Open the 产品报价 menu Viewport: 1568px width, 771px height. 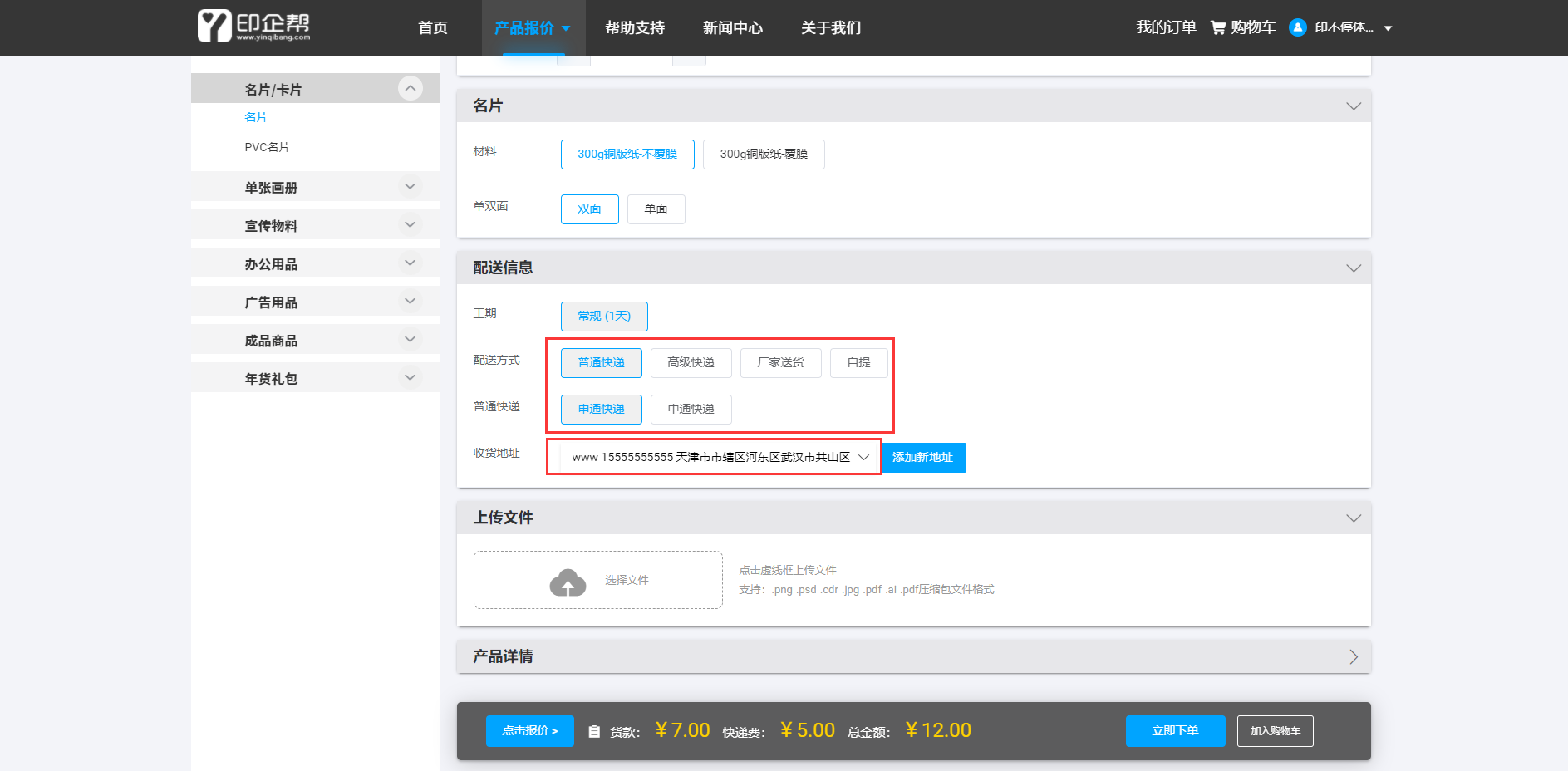(x=532, y=28)
